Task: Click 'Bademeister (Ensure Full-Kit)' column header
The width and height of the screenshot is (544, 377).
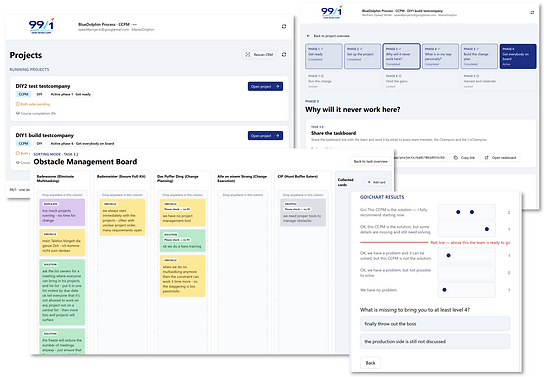Action: (x=121, y=177)
